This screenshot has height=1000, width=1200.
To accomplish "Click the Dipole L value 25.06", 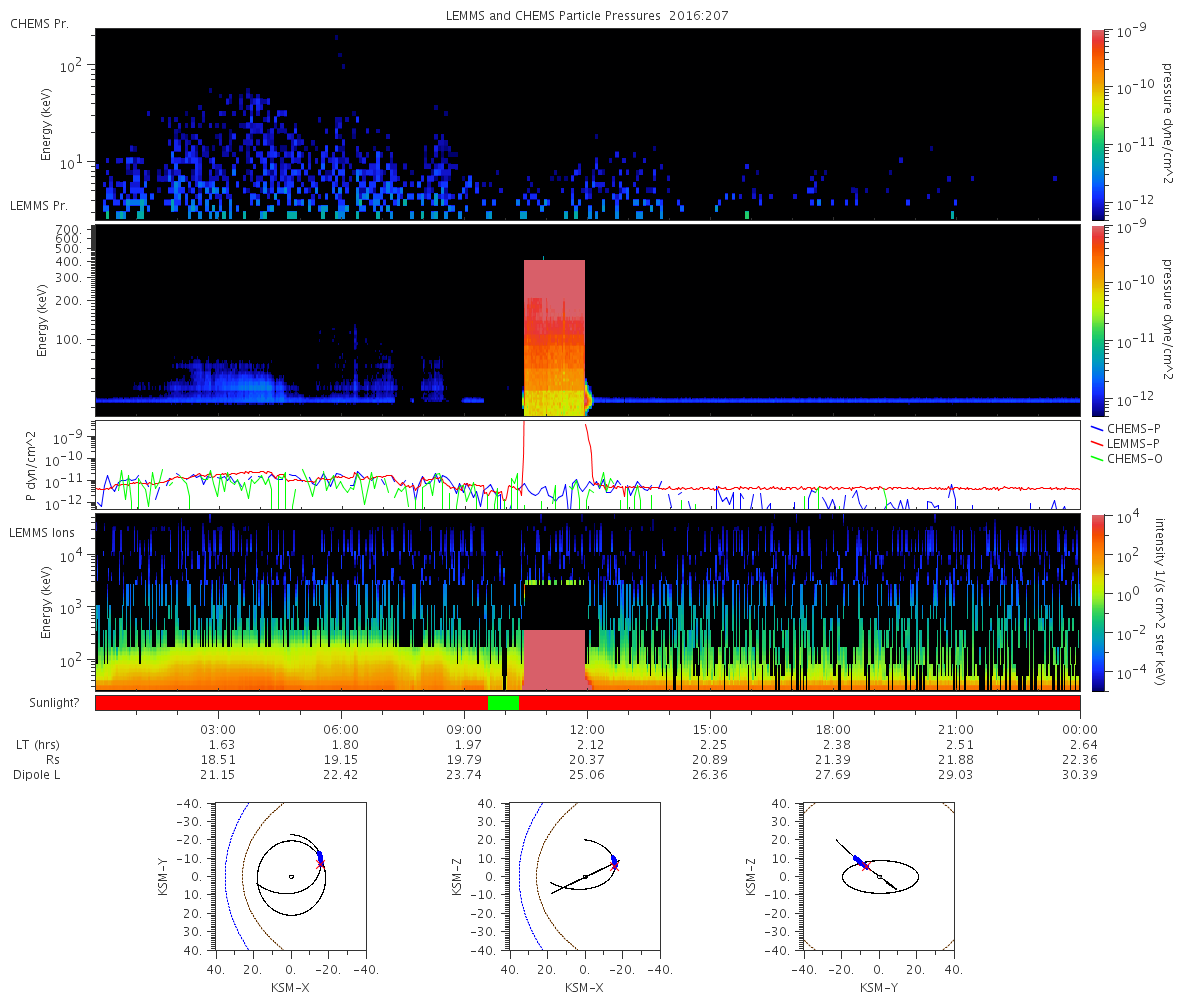I will (x=587, y=775).
